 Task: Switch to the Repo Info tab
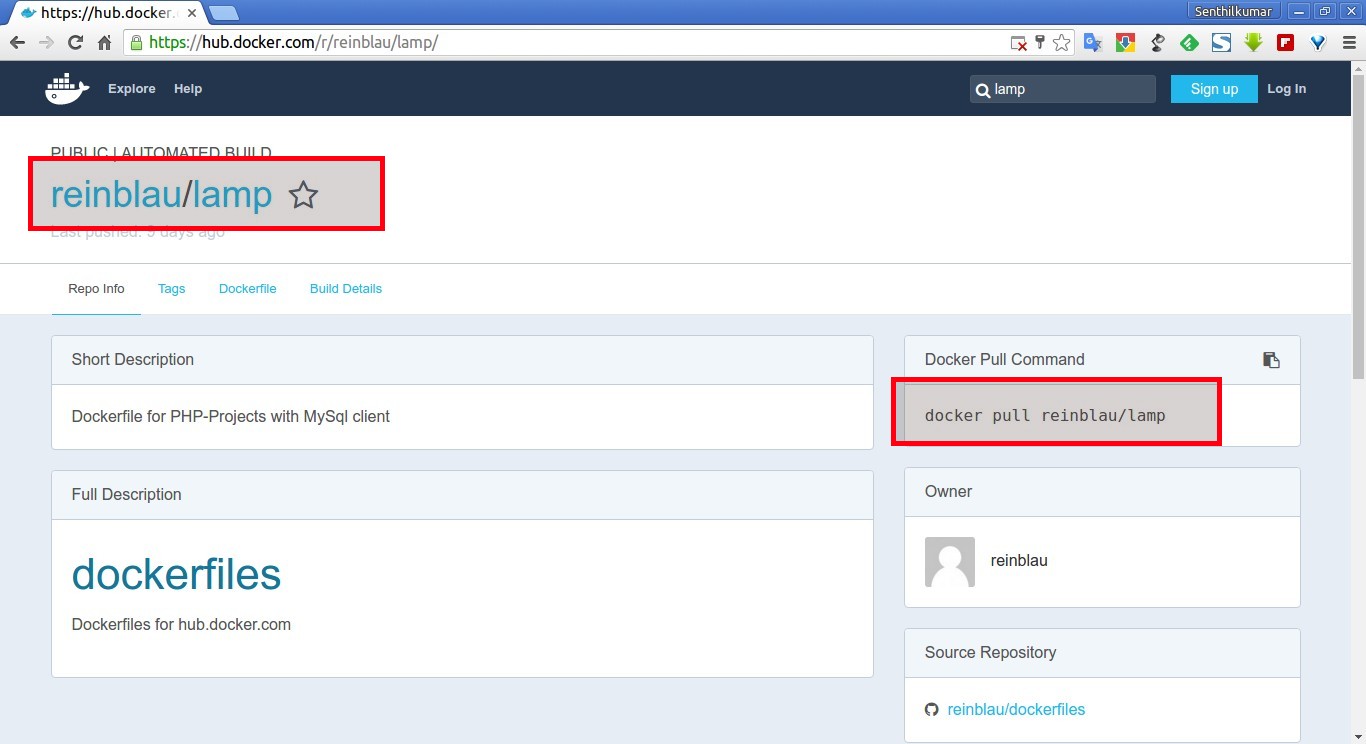[96, 289]
